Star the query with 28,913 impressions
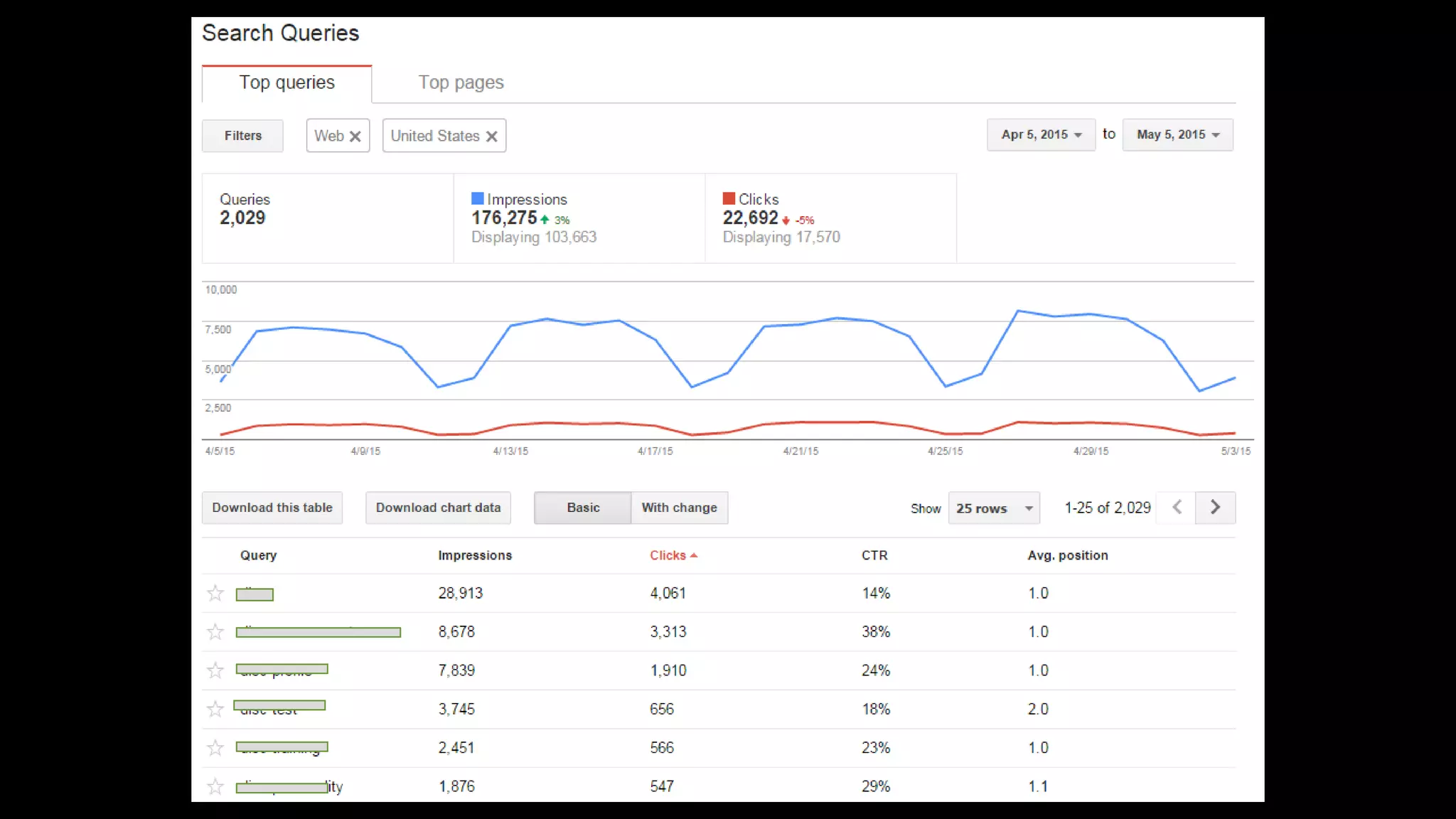Viewport: 1456px width, 819px height. click(x=215, y=594)
